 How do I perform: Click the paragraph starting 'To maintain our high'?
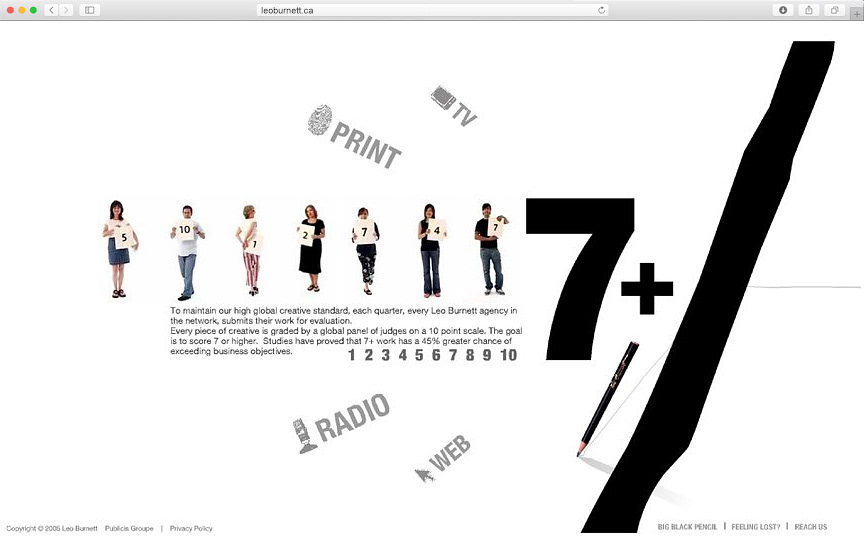tap(346, 331)
